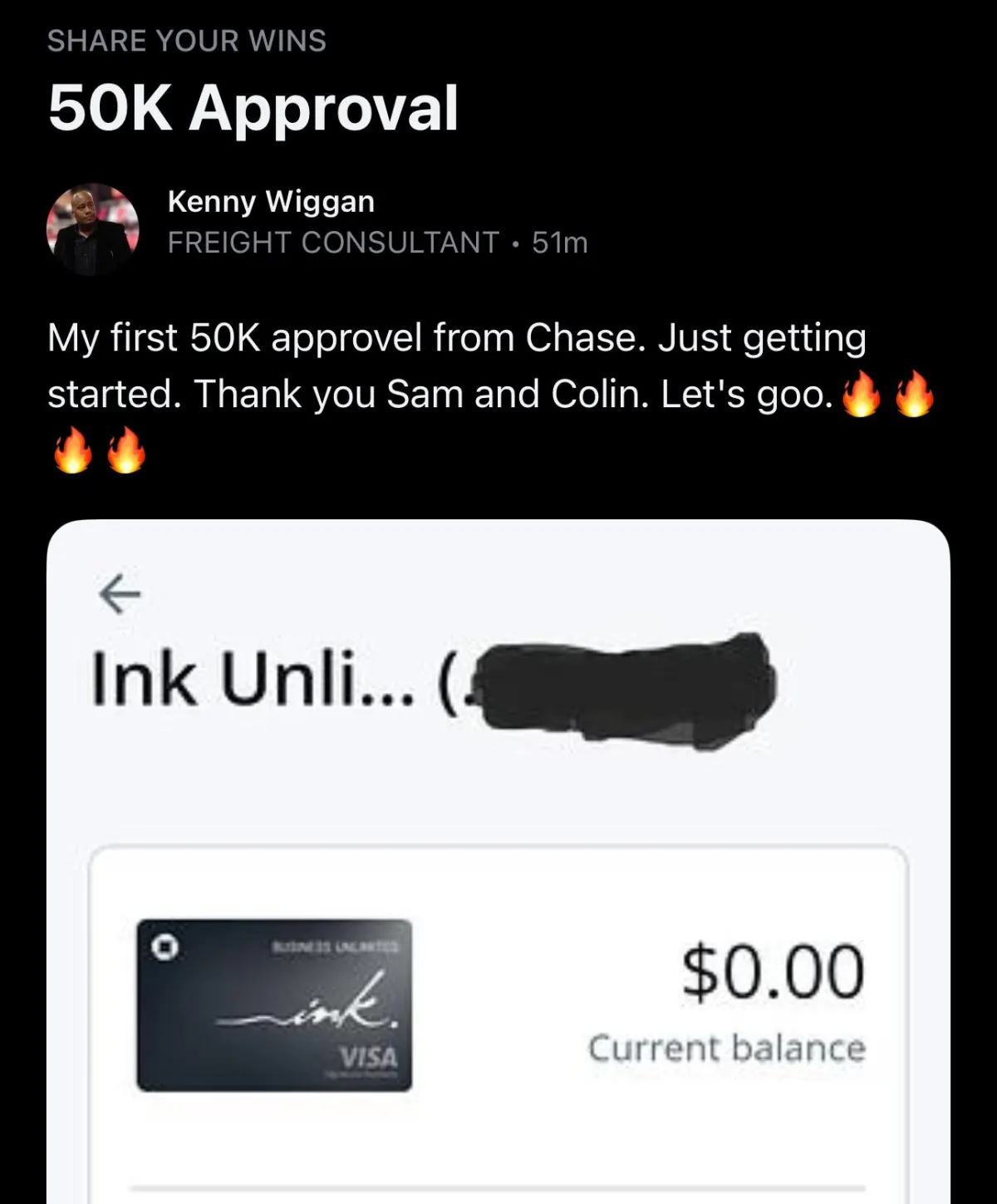Open the embedded Chase screenshot image
Viewport: 997px width, 1204px height.
(x=498, y=862)
